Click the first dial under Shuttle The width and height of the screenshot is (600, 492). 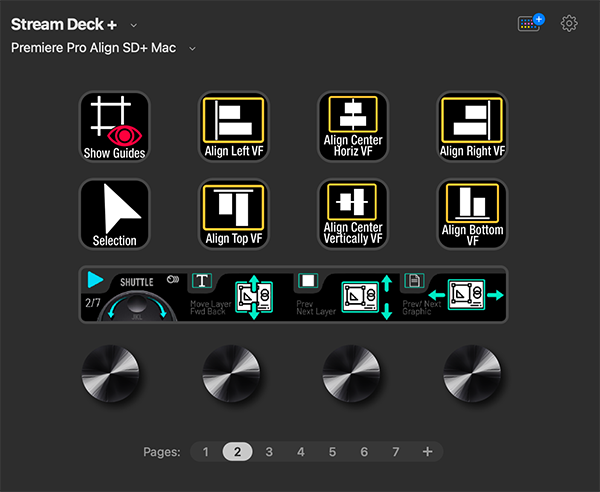click(111, 373)
